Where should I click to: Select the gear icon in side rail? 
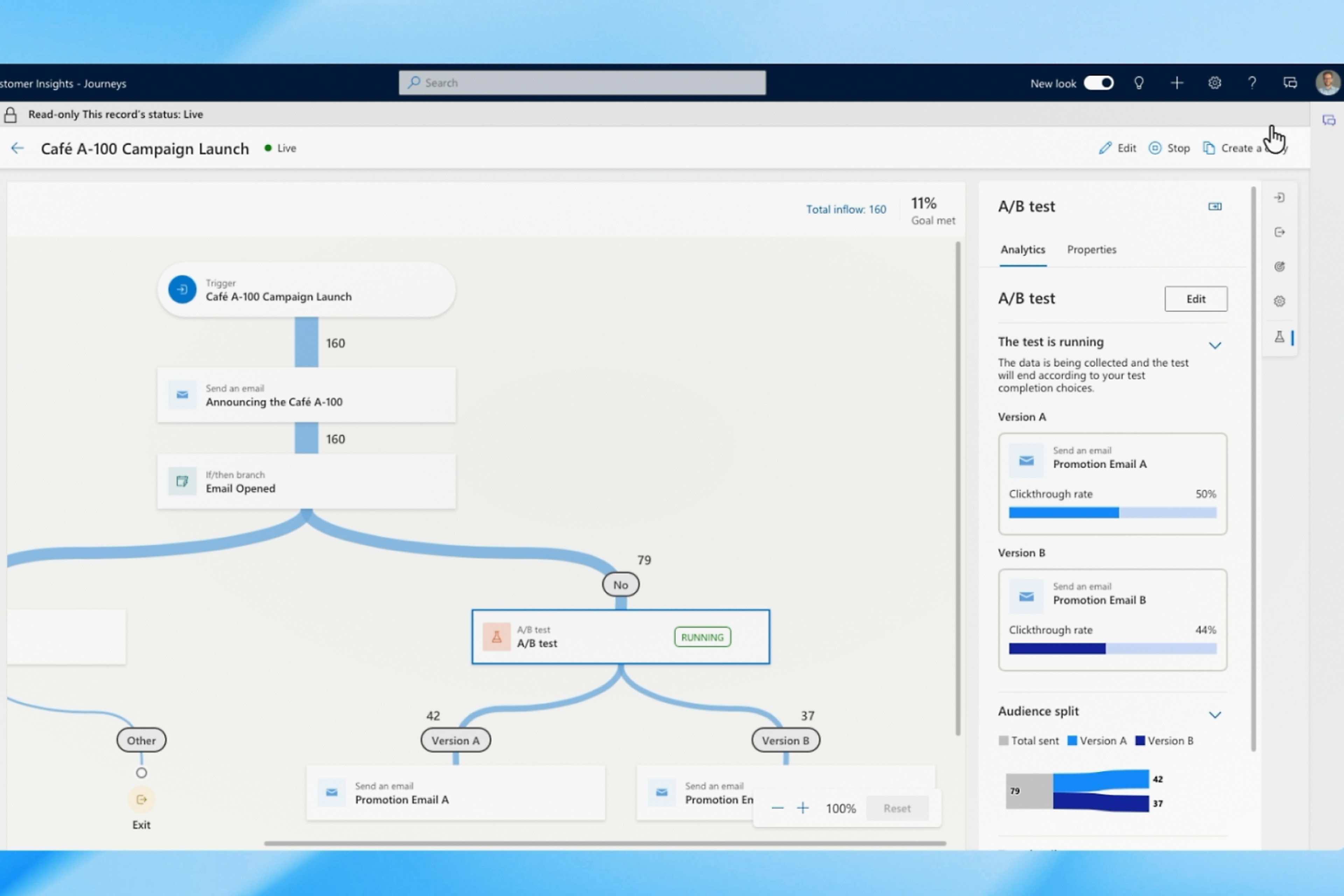click(x=1280, y=301)
